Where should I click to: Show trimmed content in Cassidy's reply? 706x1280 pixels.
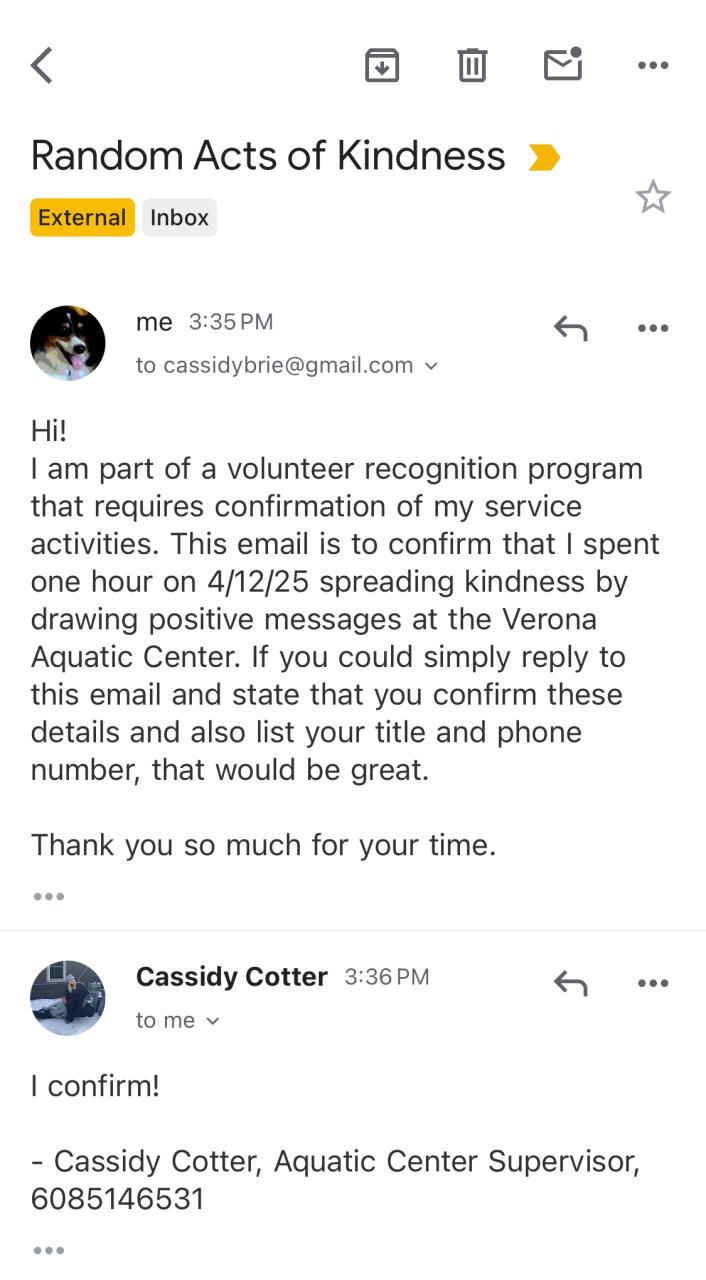[x=48, y=1250]
